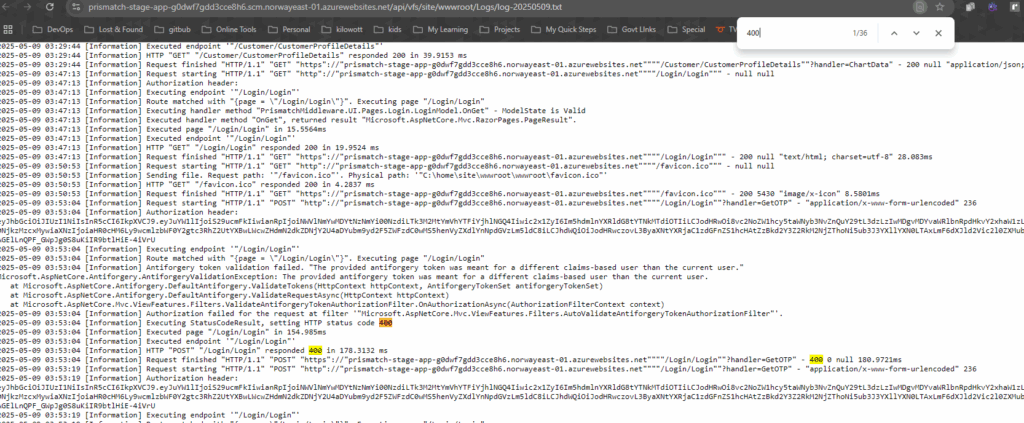Viewport: 1024px width, 423px height.
Task: Click the find box containing 400
Action: click(793, 33)
